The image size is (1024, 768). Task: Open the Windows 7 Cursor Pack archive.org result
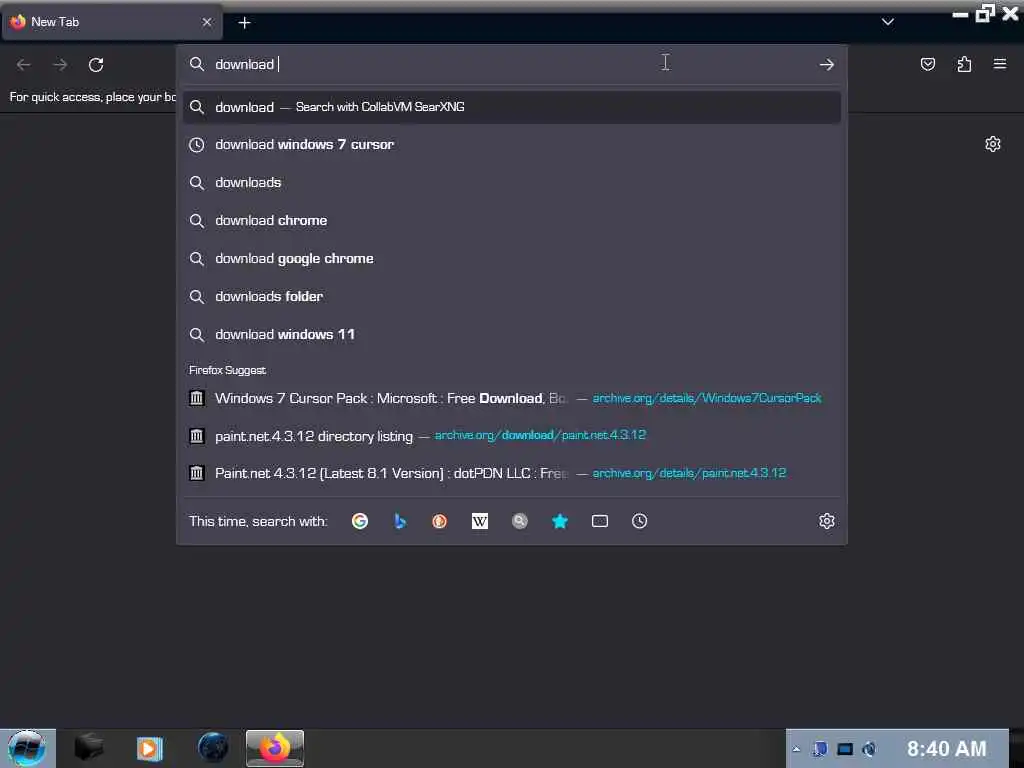[x=511, y=398]
